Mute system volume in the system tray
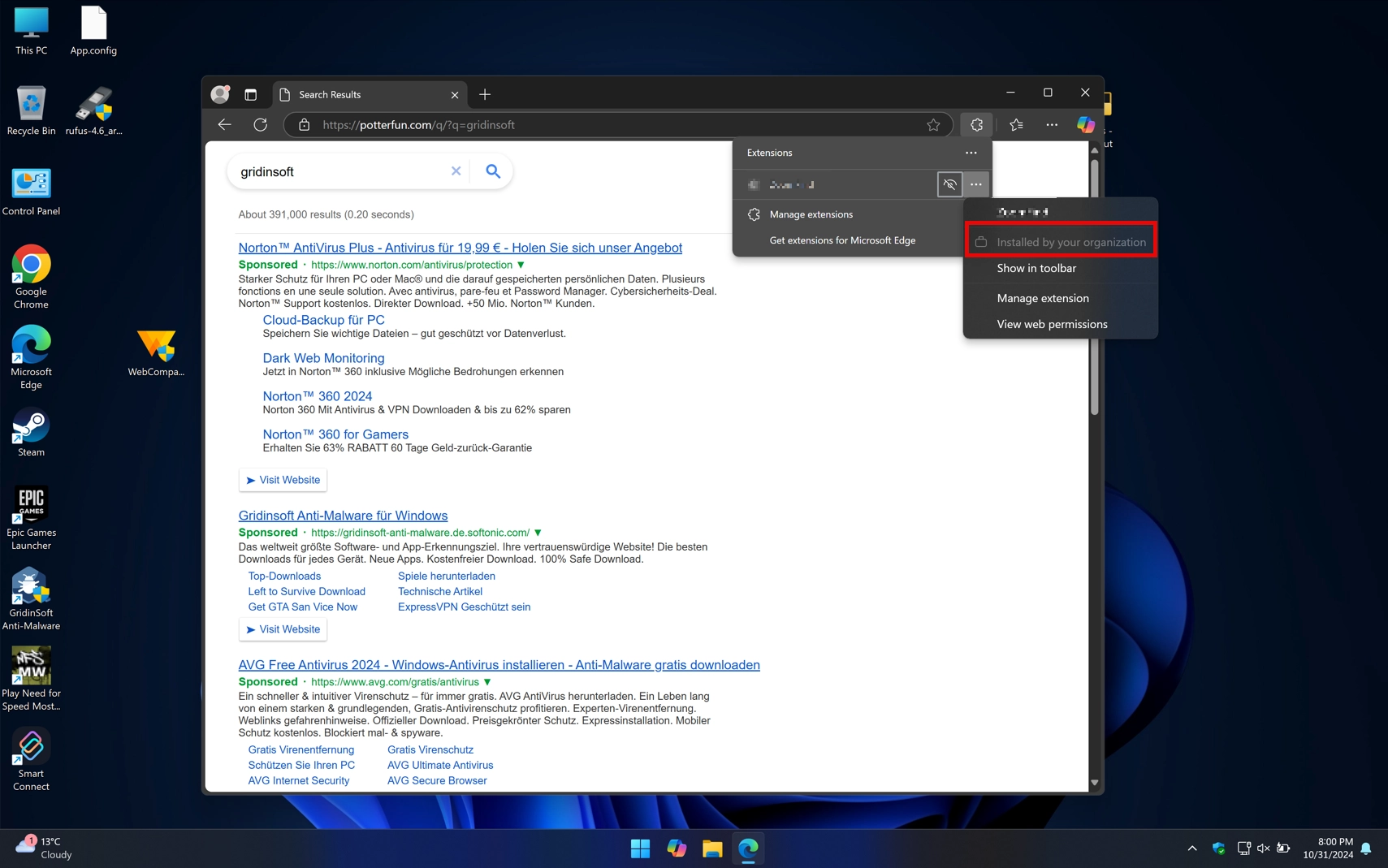Image resolution: width=1388 pixels, height=868 pixels. pos(1262,848)
